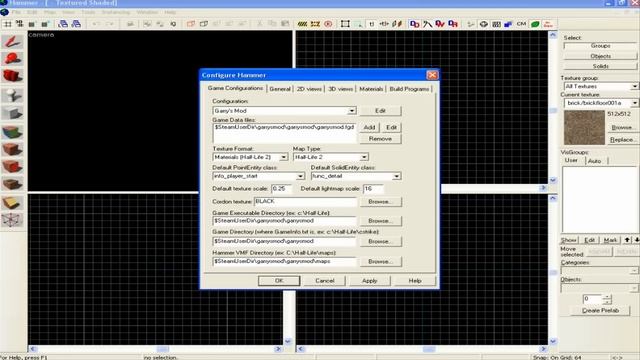Toggle the Solids selection mode
The width and height of the screenshot is (640, 360).
[x=600, y=66]
